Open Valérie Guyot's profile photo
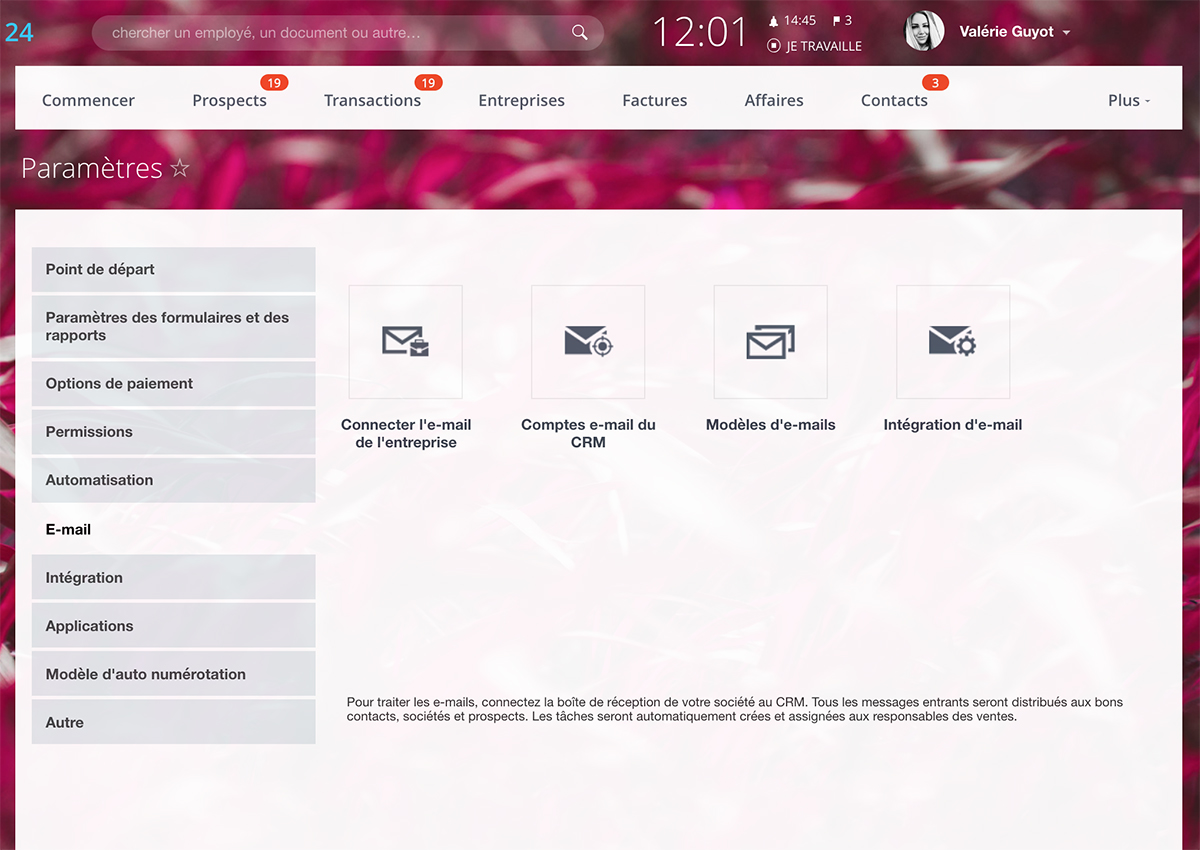The width and height of the screenshot is (1200, 850). (x=924, y=32)
